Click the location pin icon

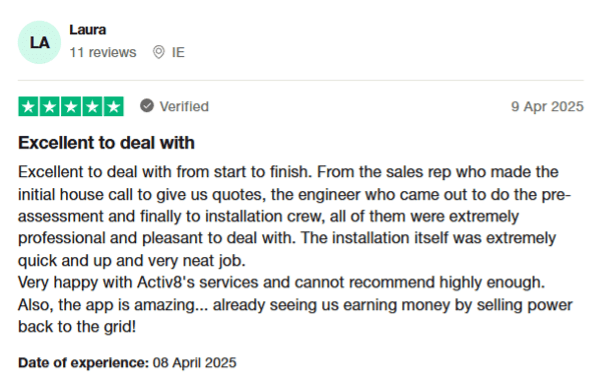coord(158,52)
